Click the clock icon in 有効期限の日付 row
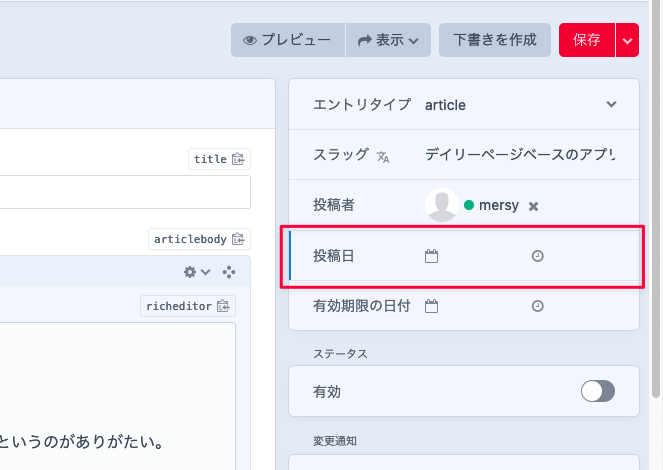Screen dimensions: 663x470 [538, 306]
